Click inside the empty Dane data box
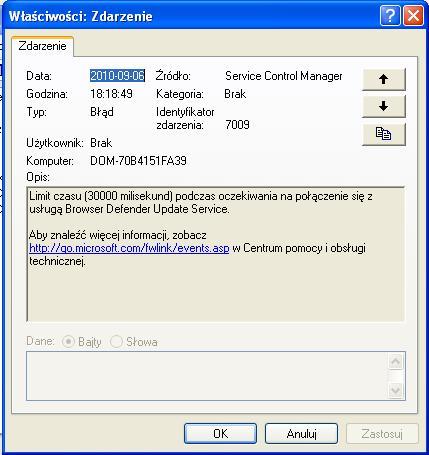This screenshot has height=455, width=429. [x=207, y=376]
